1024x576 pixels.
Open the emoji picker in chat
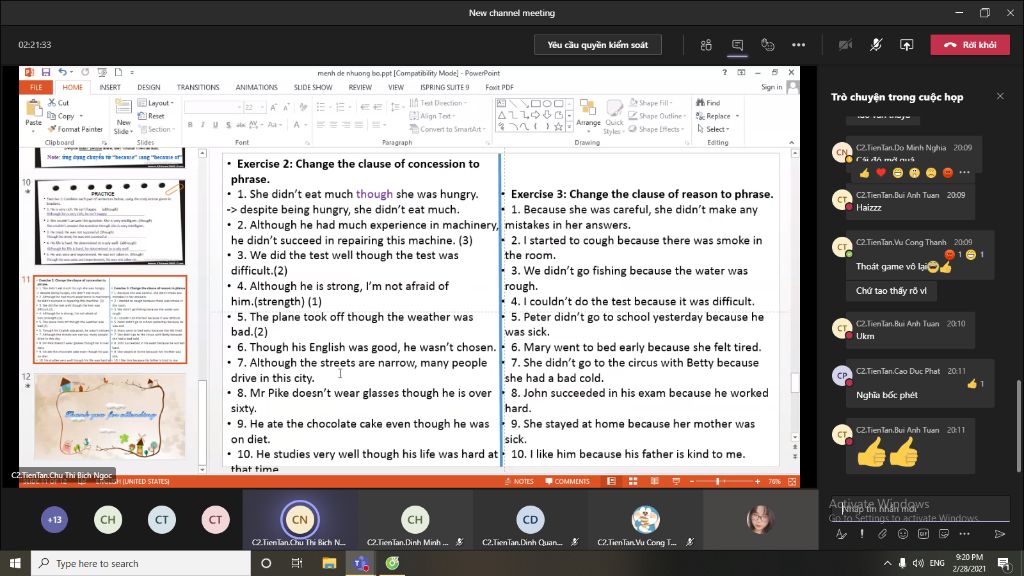(903, 534)
